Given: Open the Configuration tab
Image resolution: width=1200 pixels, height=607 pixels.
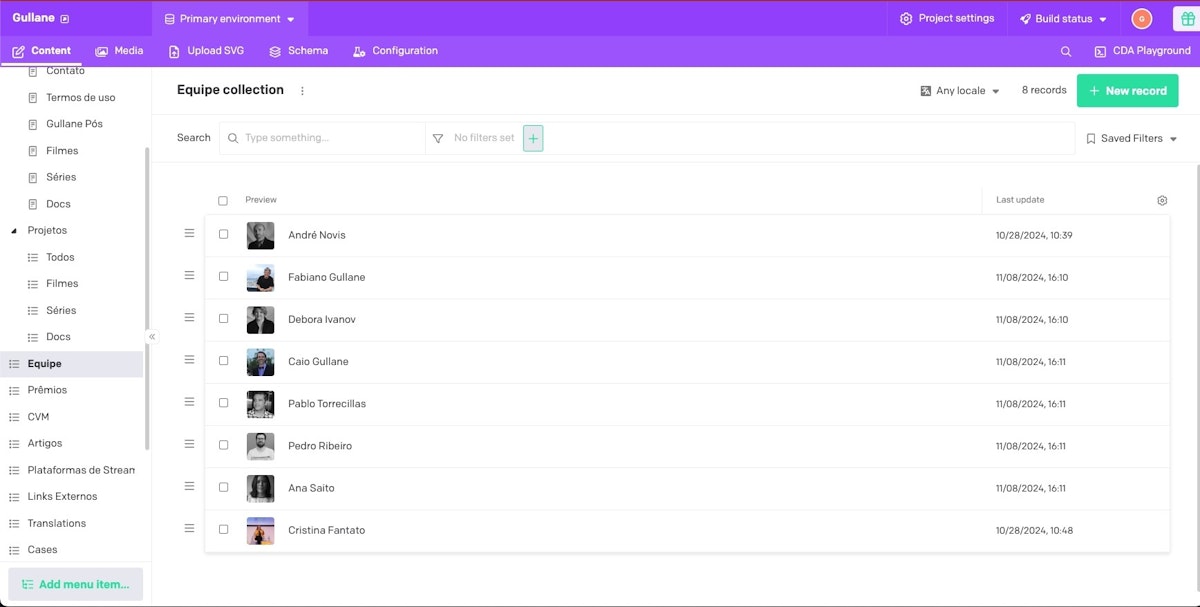Looking at the screenshot, I should [395, 51].
